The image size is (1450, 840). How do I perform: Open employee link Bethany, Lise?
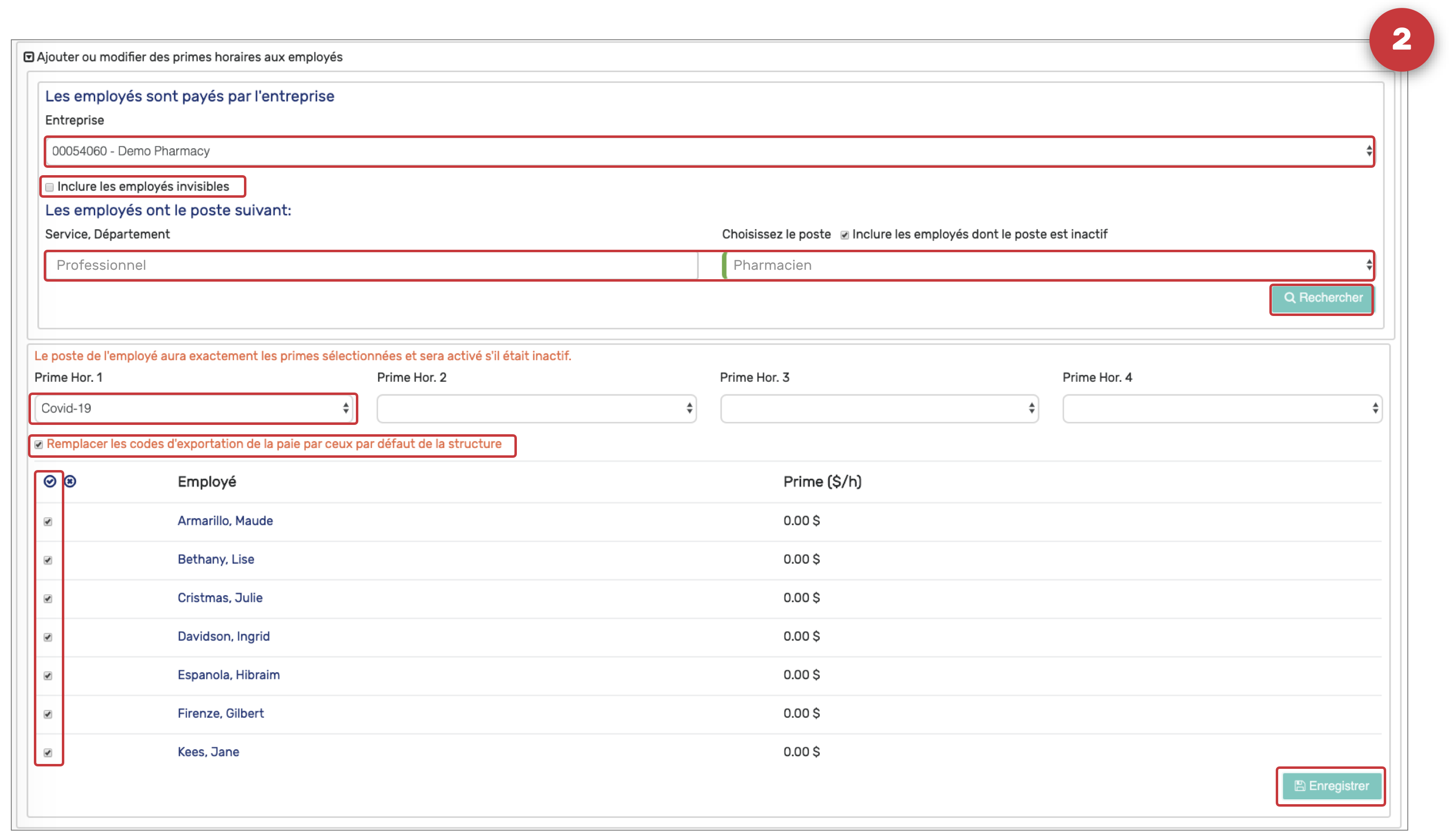pos(216,559)
